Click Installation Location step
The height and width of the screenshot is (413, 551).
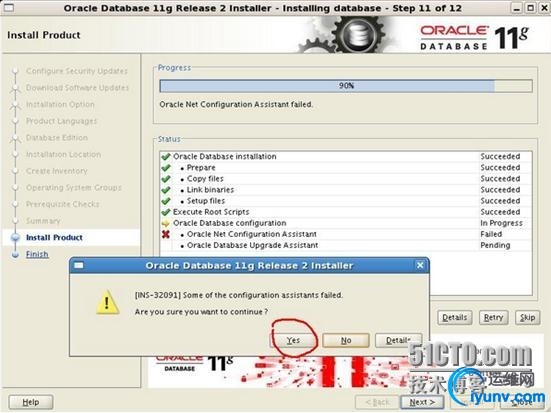point(63,154)
